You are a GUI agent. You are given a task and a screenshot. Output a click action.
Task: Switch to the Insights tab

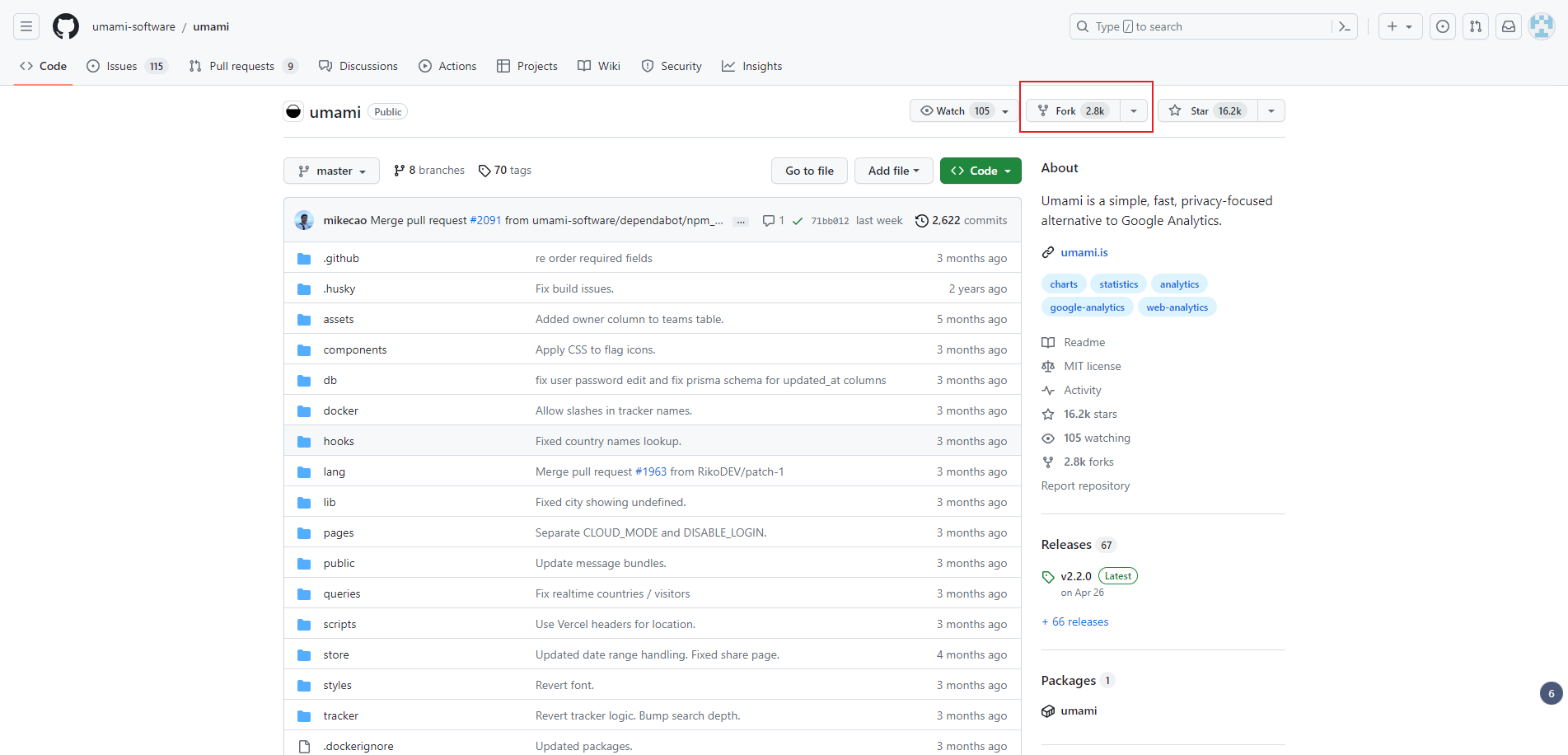point(751,66)
